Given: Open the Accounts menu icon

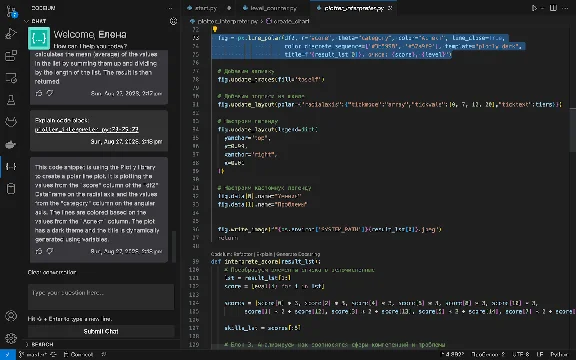Looking at the screenshot, I should (11, 316).
